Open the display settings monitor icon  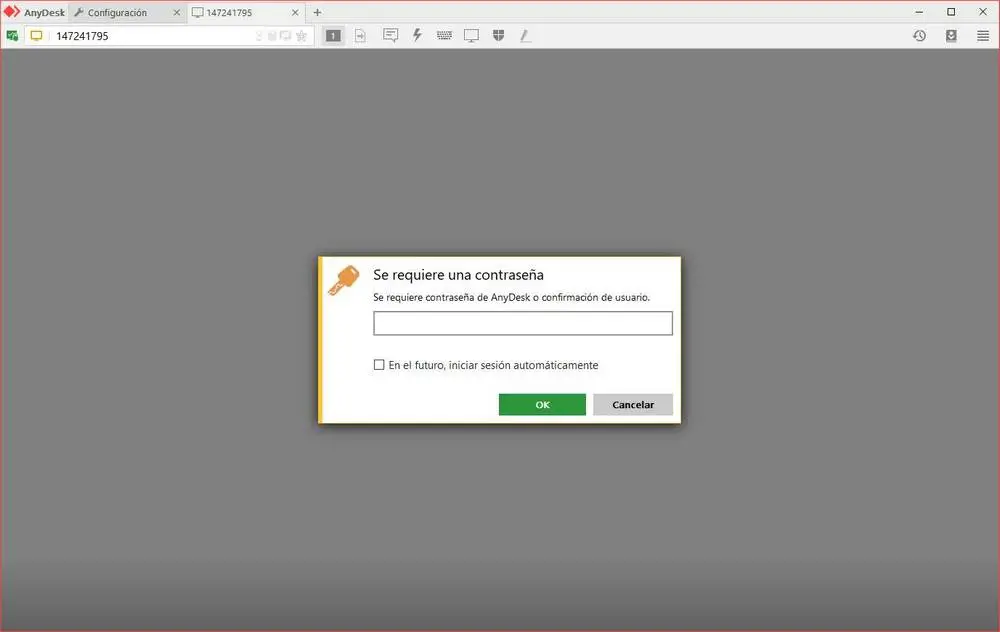pos(471,36)
